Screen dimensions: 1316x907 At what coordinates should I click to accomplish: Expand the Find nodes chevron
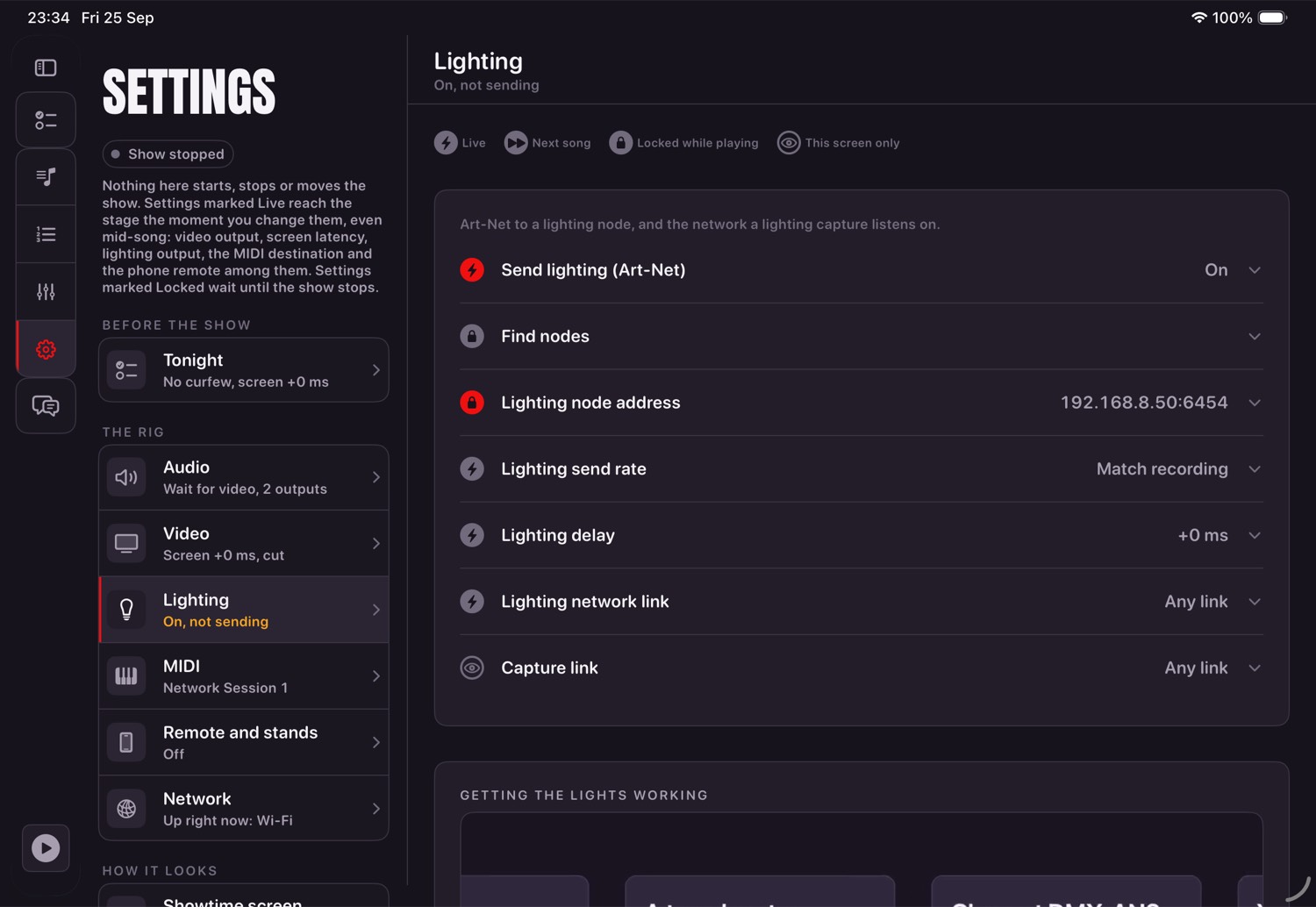tap(1255, 336)
